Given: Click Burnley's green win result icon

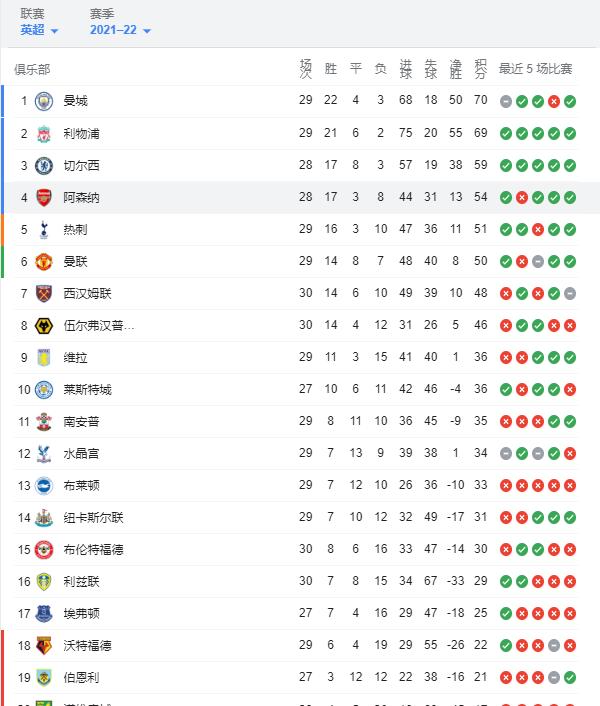Looking at the screenshot, I should (570, 678).
